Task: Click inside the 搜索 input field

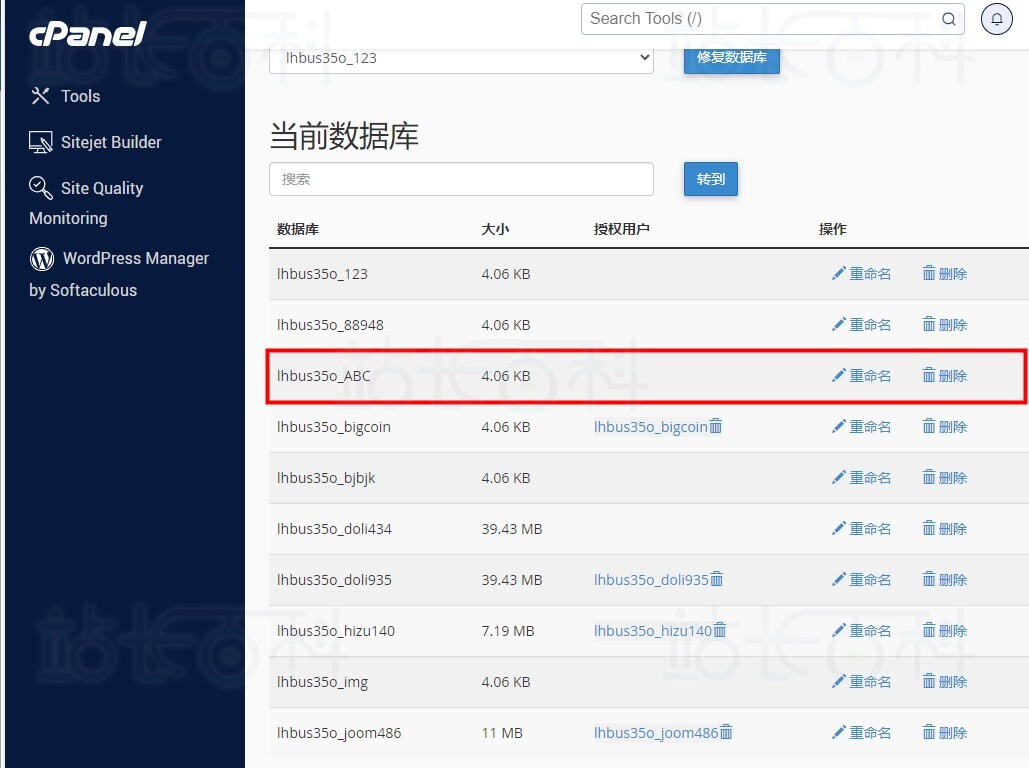Action: click(460, 179)
